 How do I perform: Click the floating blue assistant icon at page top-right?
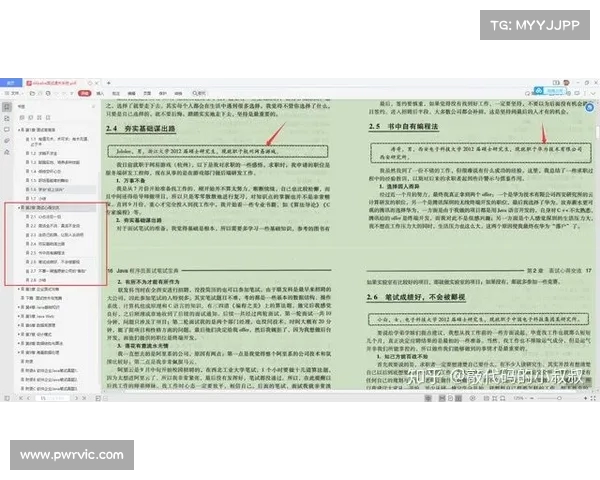tap(590, 108)
